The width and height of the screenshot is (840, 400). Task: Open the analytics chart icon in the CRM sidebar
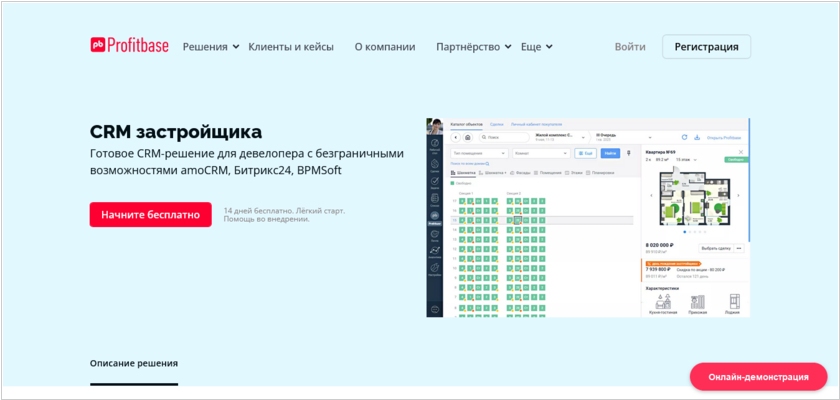[435, 250]
